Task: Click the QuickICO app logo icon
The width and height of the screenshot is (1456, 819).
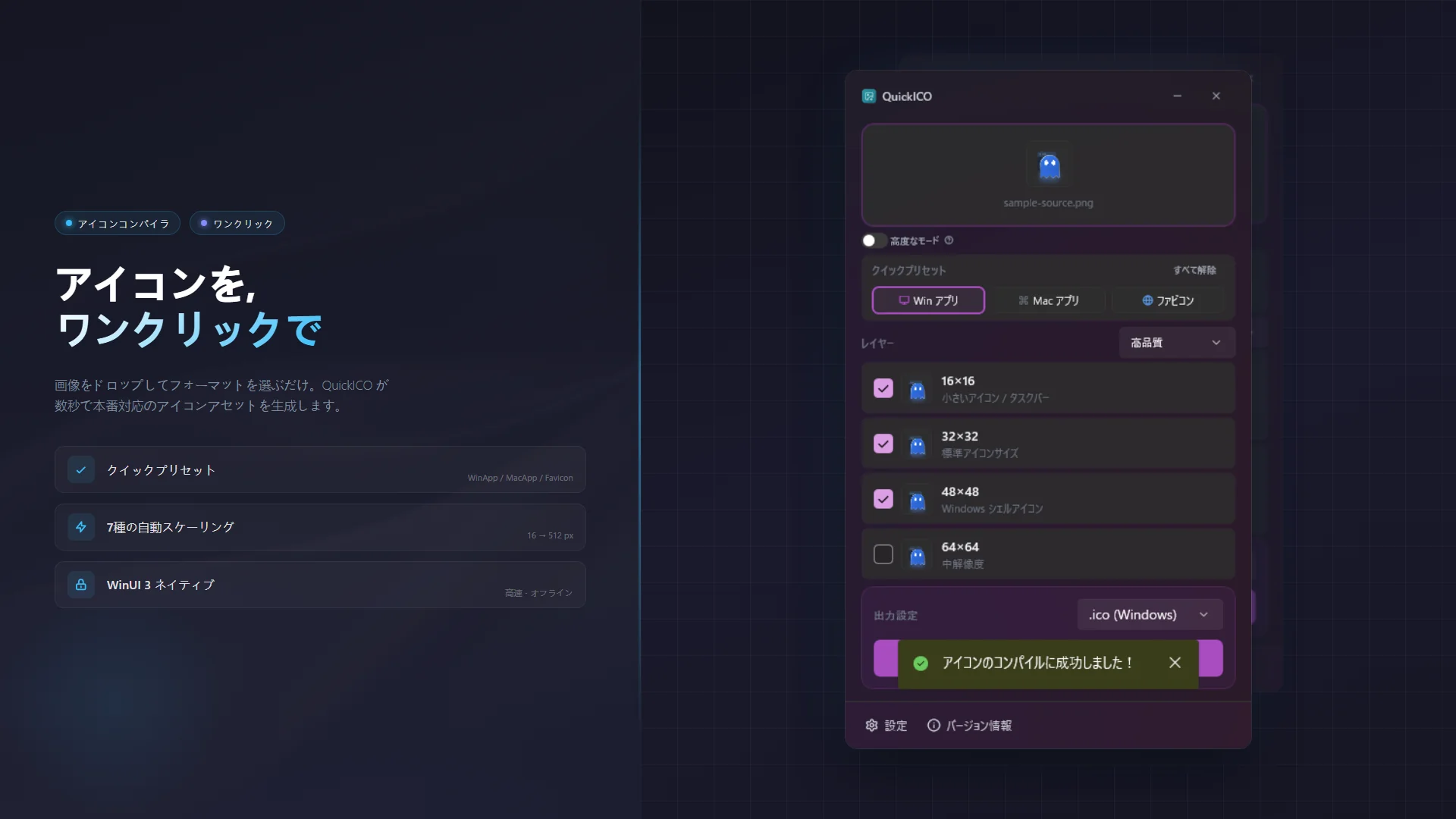Action: coord(869,96)
